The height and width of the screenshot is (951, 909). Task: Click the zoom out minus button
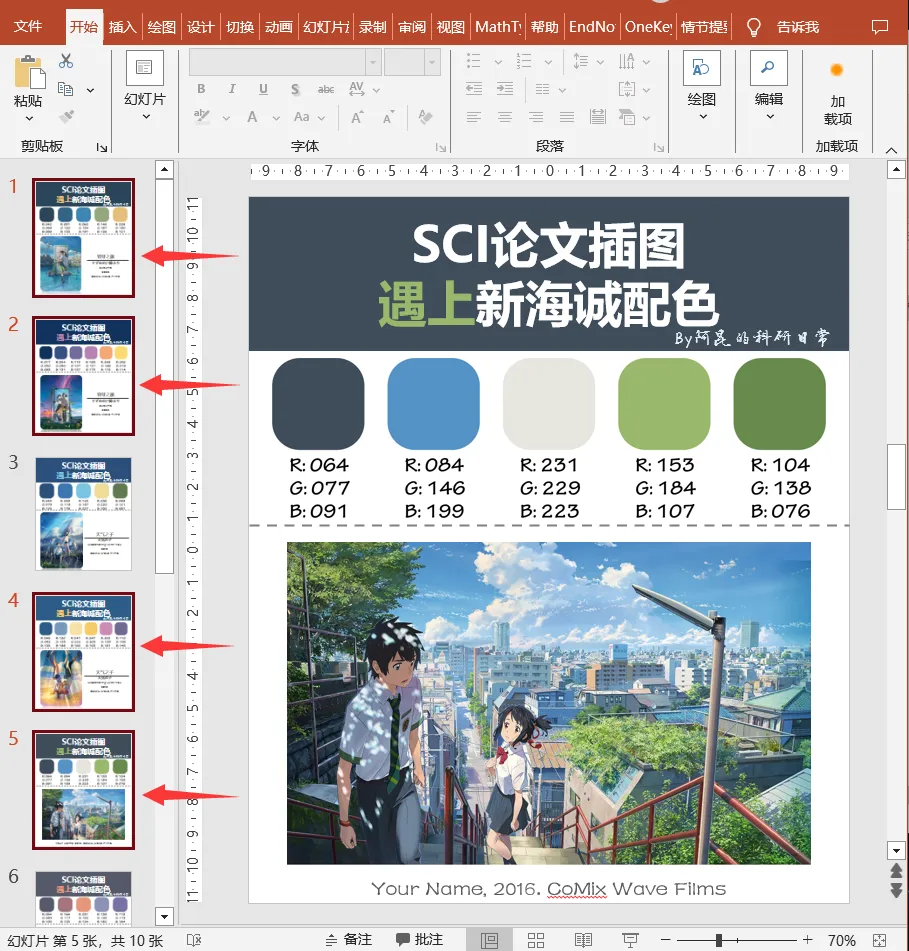(x=665, y=940)
